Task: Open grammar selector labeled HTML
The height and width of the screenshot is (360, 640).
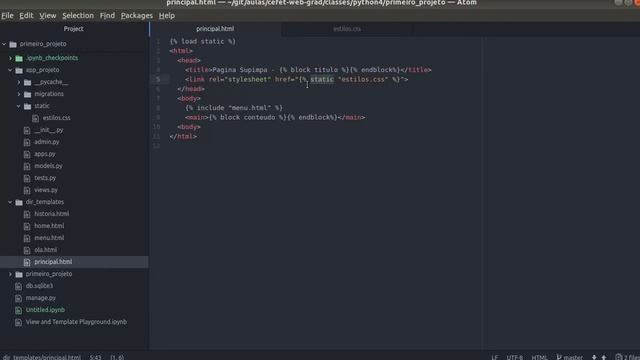Action: pos(539,357)
